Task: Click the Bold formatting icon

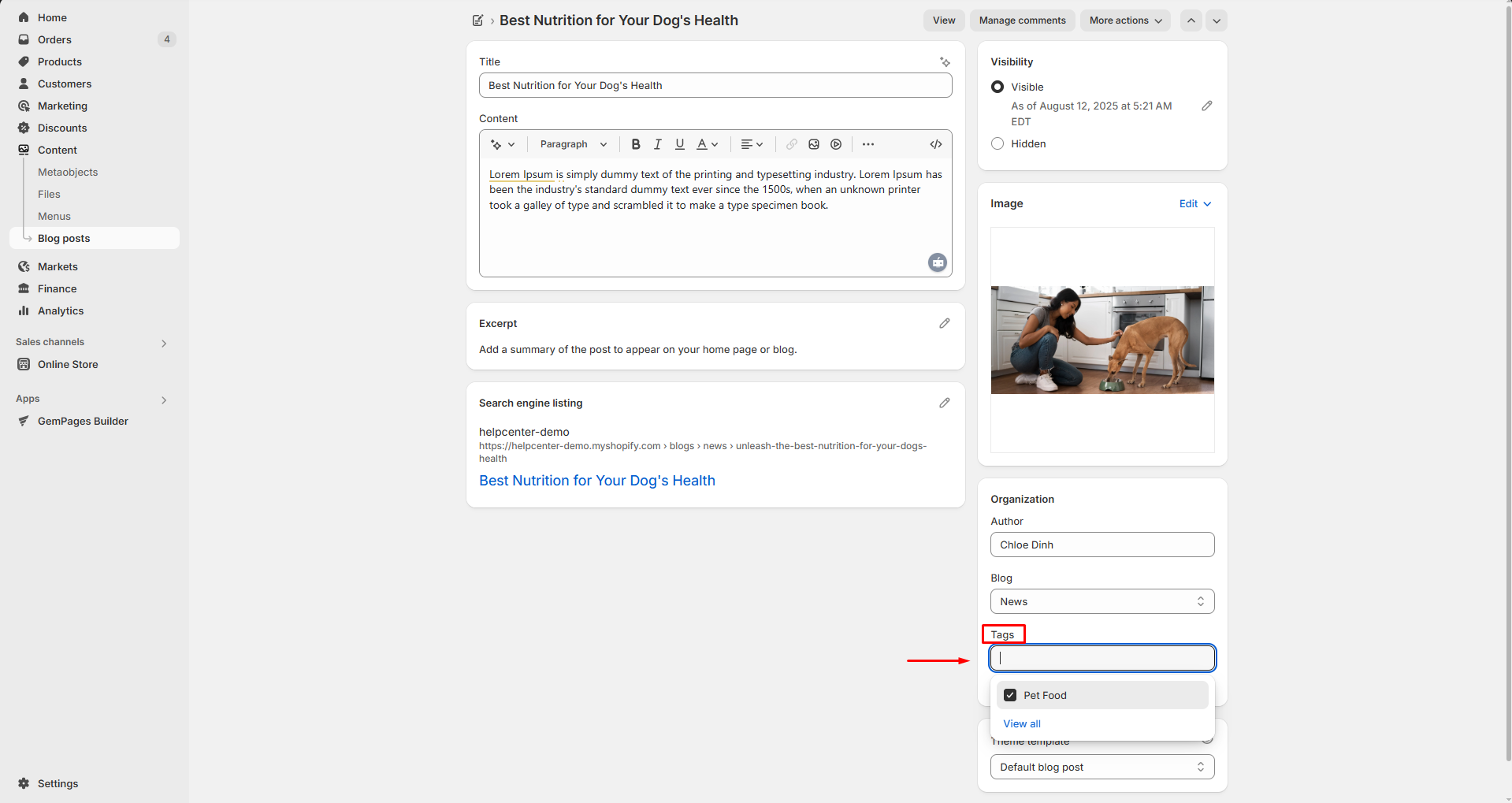Action: 635,144
